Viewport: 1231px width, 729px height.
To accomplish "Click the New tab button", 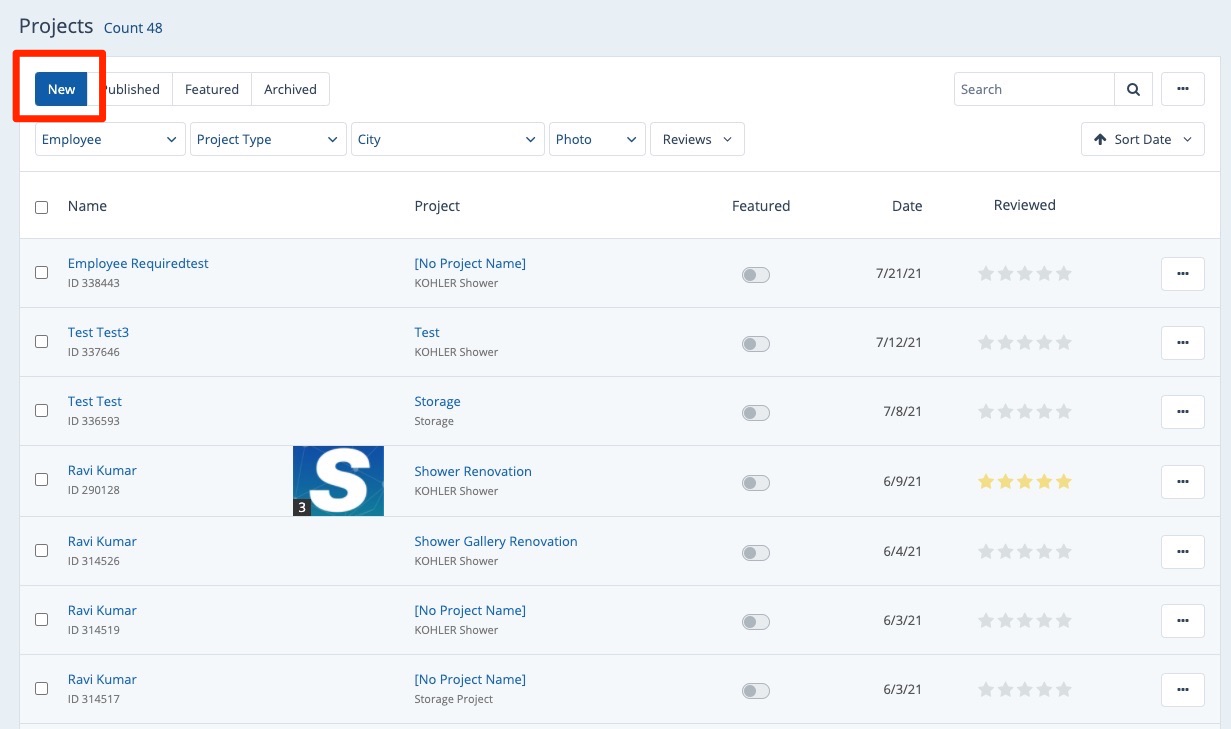I will coord(61,89).
